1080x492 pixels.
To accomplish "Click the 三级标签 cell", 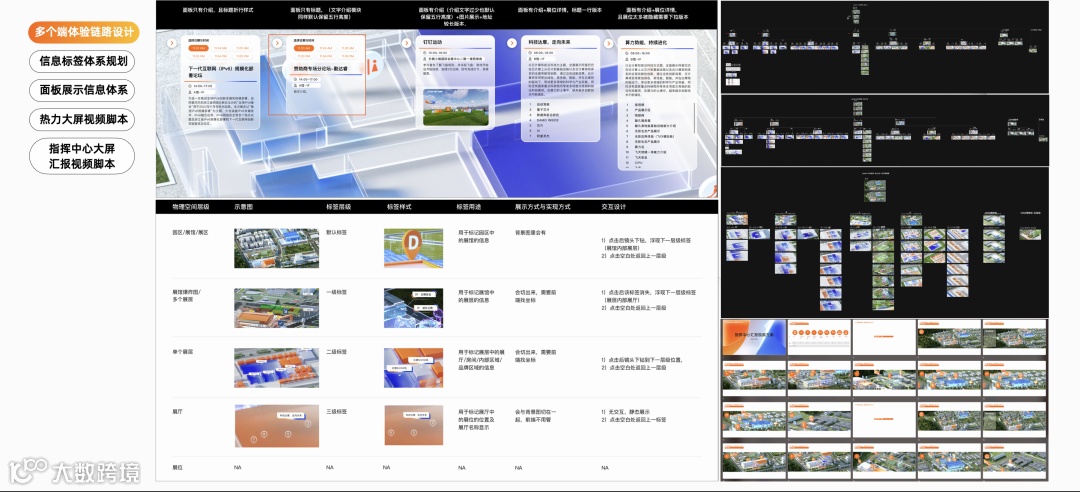I will pos(336,411).
